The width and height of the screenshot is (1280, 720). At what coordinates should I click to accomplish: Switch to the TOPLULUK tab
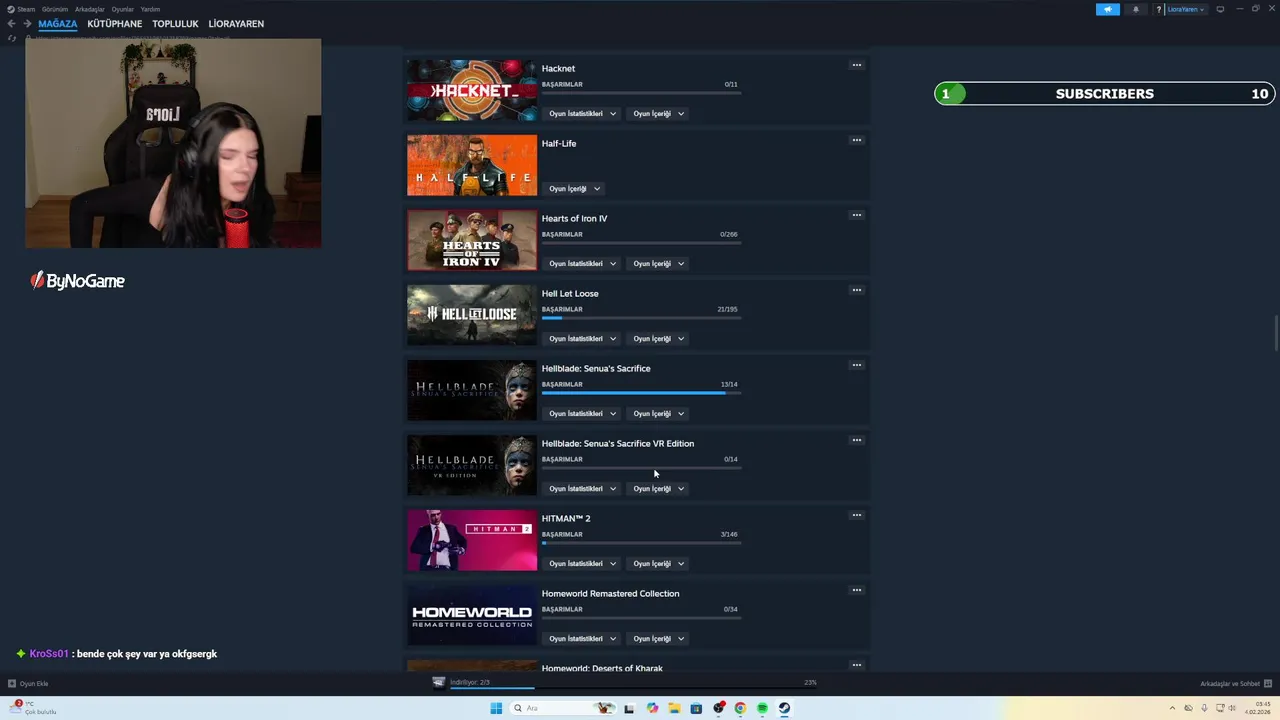[175, 24]
